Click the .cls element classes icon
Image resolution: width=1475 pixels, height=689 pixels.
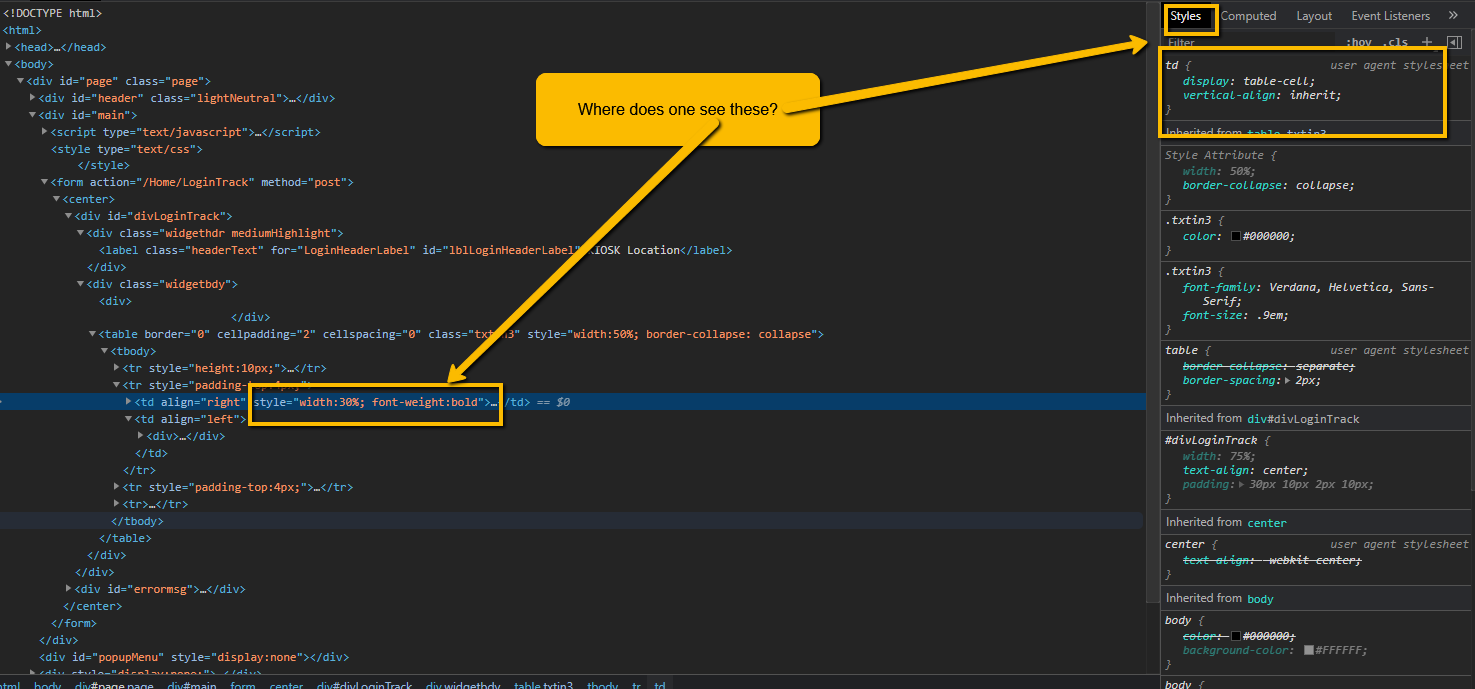click(x=1396, y=41)
